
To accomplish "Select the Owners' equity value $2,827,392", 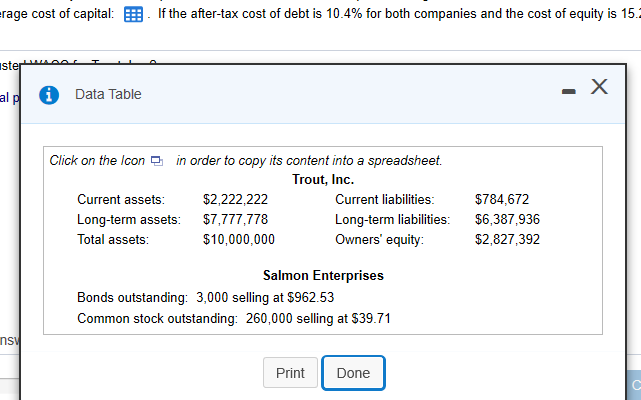I will (x=507, y=240).
